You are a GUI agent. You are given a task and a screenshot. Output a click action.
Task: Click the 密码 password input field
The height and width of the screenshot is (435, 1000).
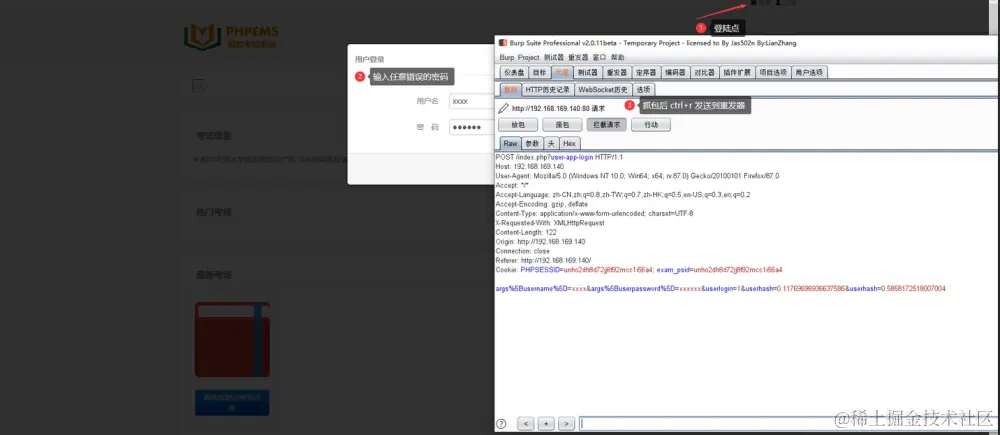coord(471,128)
